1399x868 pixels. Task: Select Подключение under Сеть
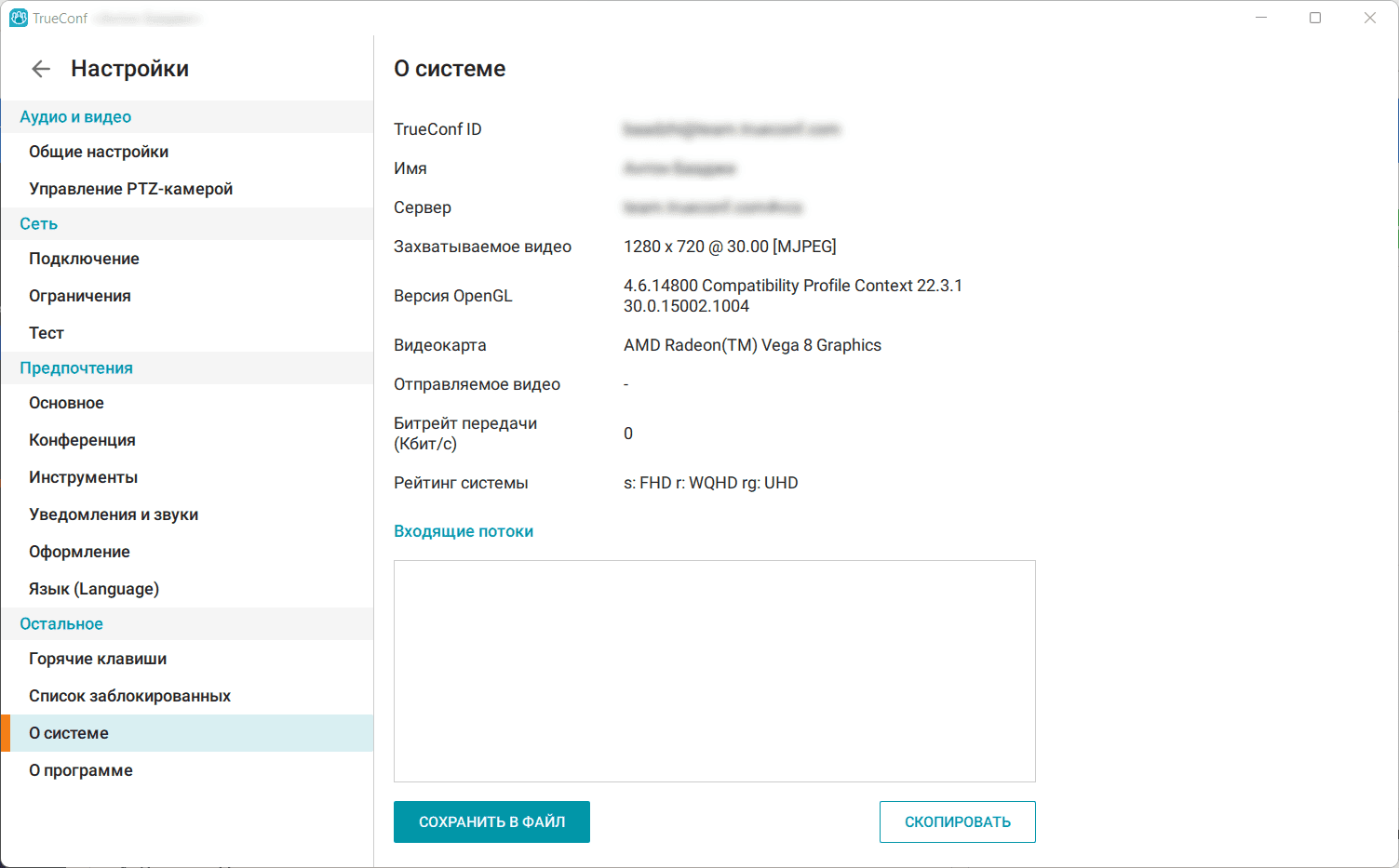(x=187, y=259)
